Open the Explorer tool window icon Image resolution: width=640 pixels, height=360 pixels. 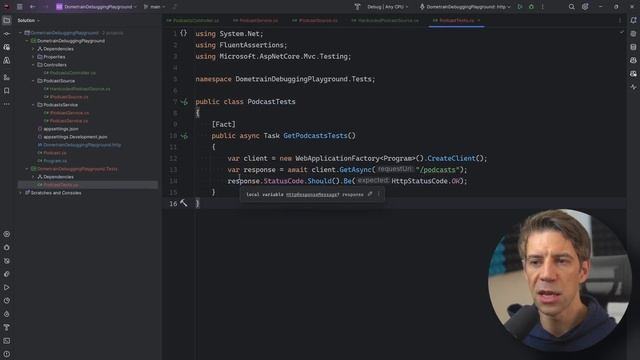click(x=7, y=20)
